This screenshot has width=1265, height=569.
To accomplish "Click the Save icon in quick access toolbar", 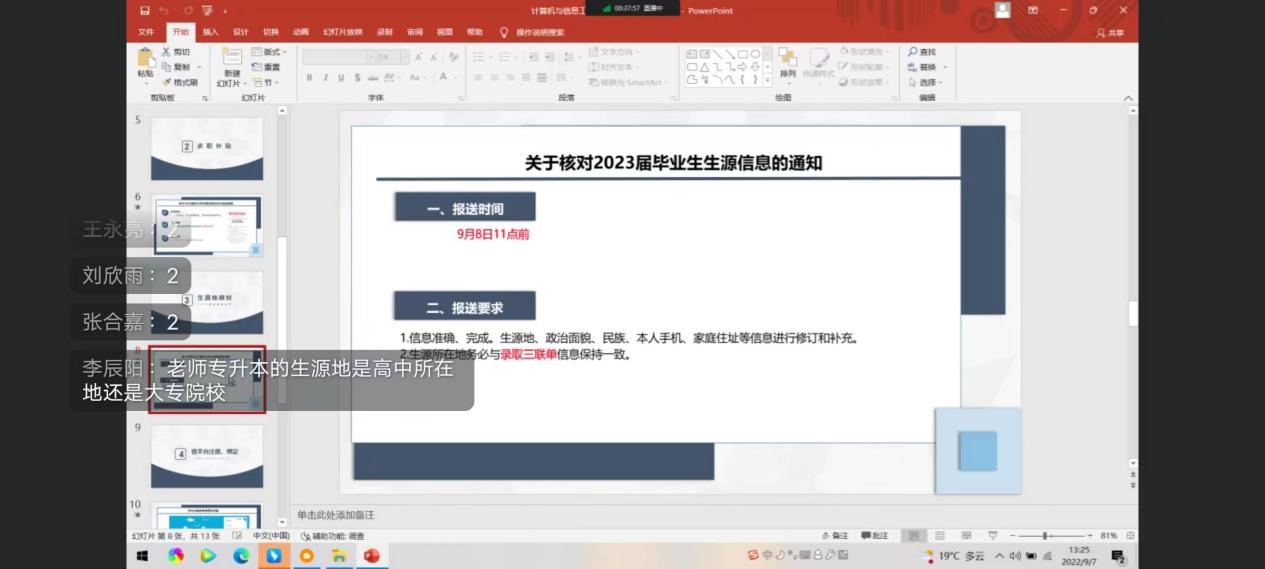I will [x=145, y=11].
